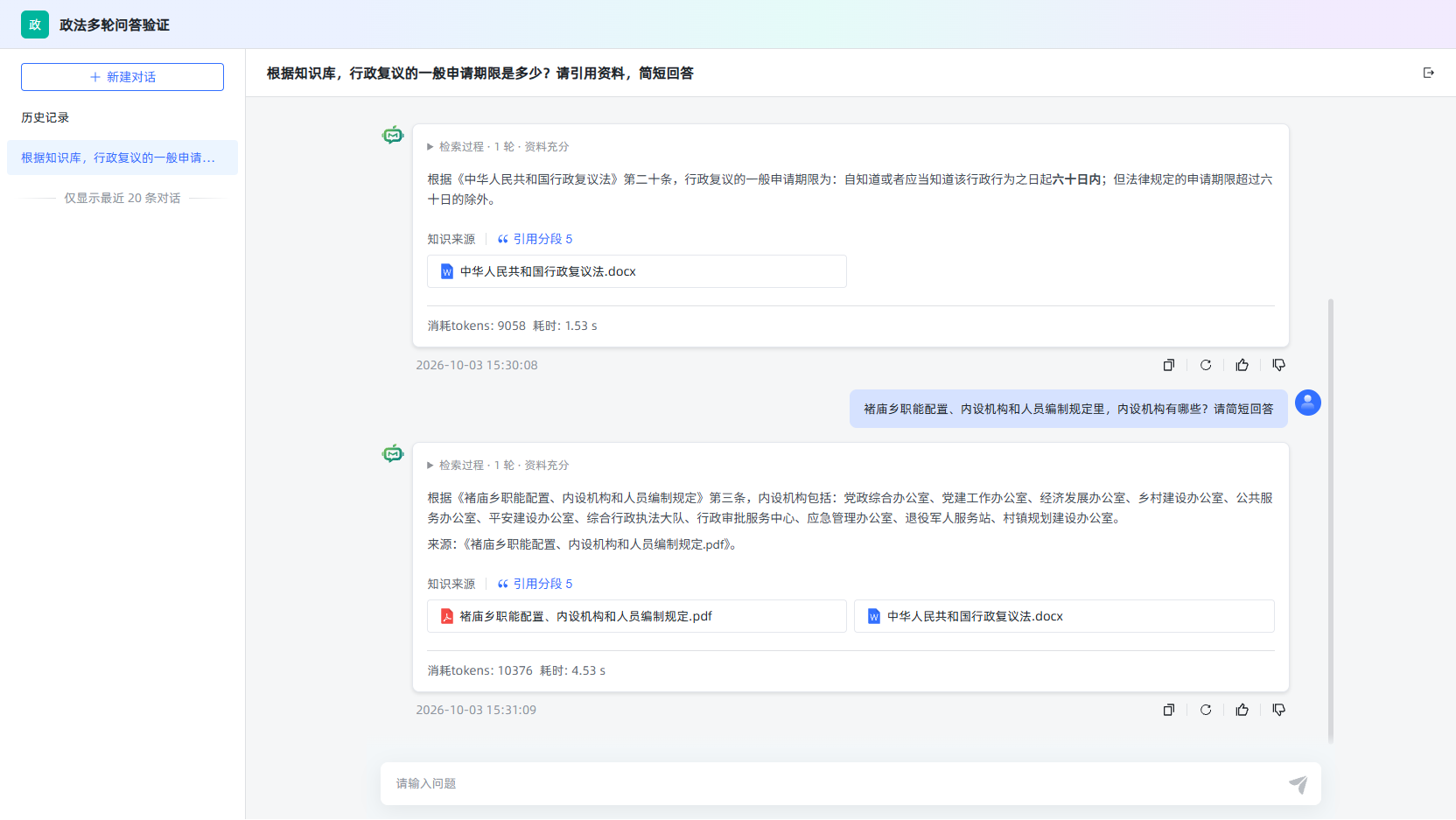The image size is (1456, 820).
Task: Open 褚庙乡职能配置、内设机构和人员编制规定.pdf source
Action: pos(637,616)
